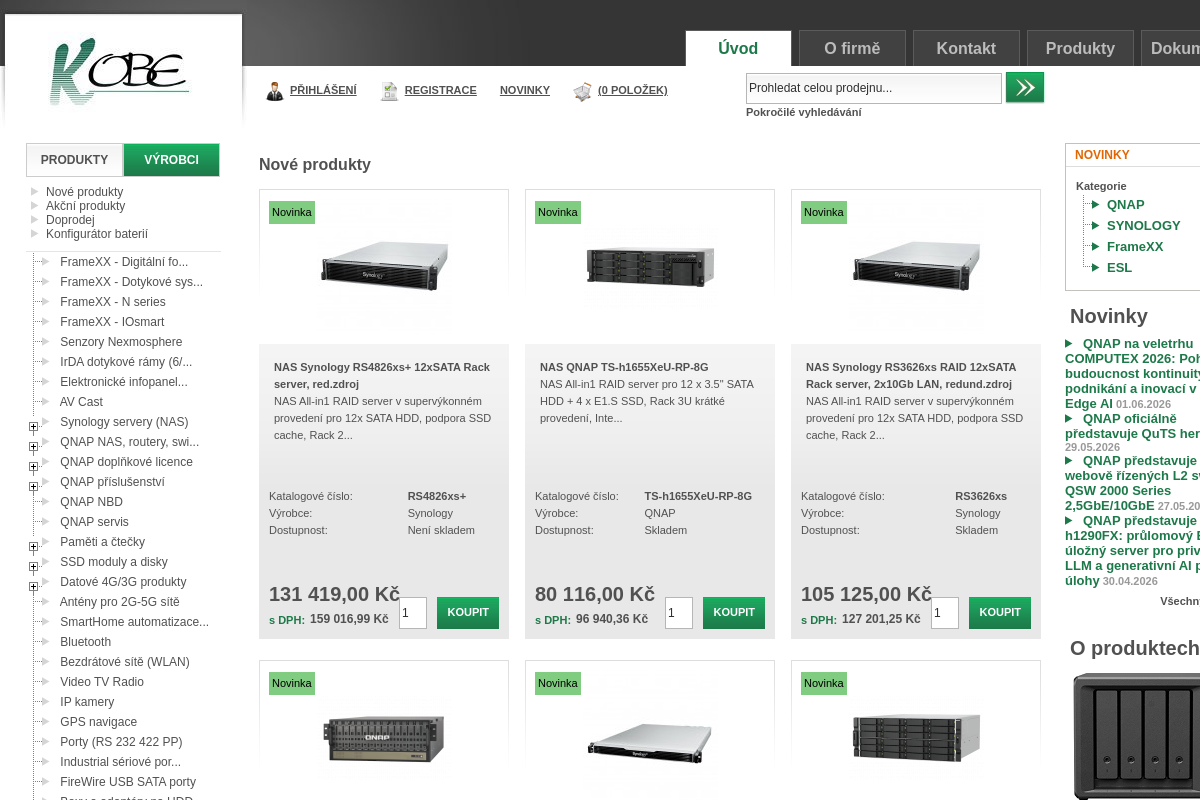This screenshot has width=1200, height=800.
Task: Select Doprodej in sidebar
Action: pyautogui.click(x=70, y=220)
